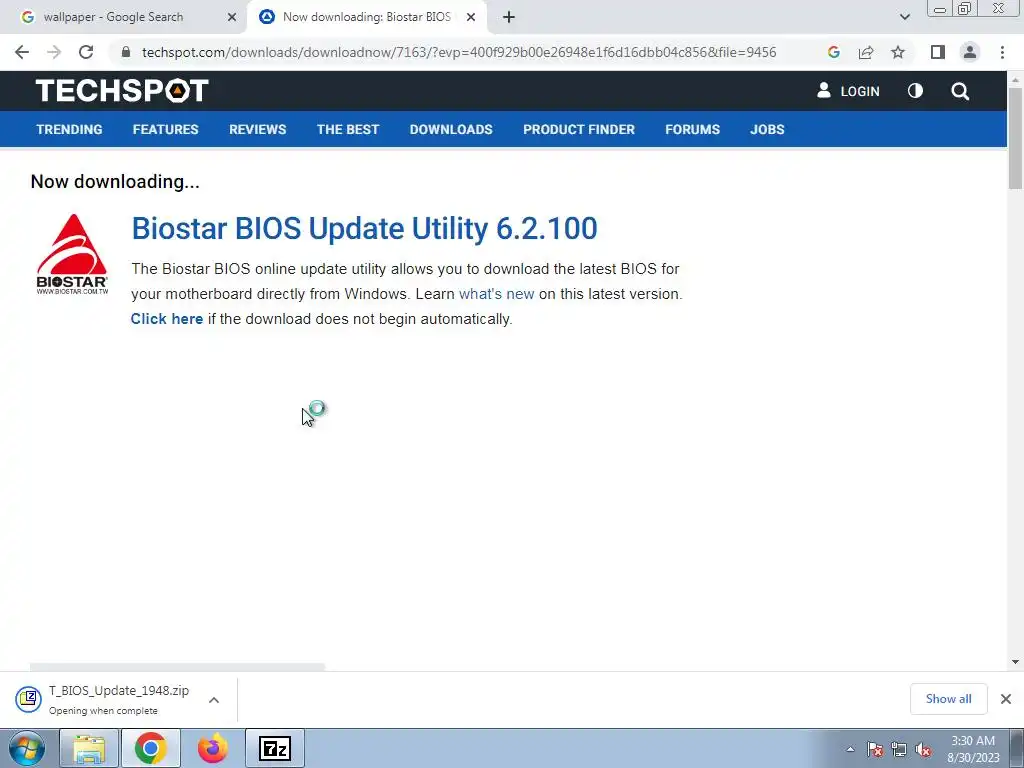Image resolution: width=1024 pixels, height=768 pixels.
Task: Open a new tab with plus icon
Action: 509,17
